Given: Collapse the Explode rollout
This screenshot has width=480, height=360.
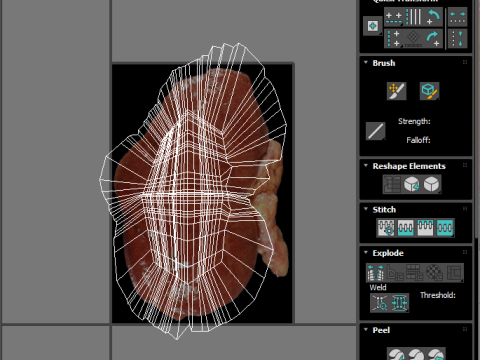Looking at the screenshot, I should pos(366,253).
